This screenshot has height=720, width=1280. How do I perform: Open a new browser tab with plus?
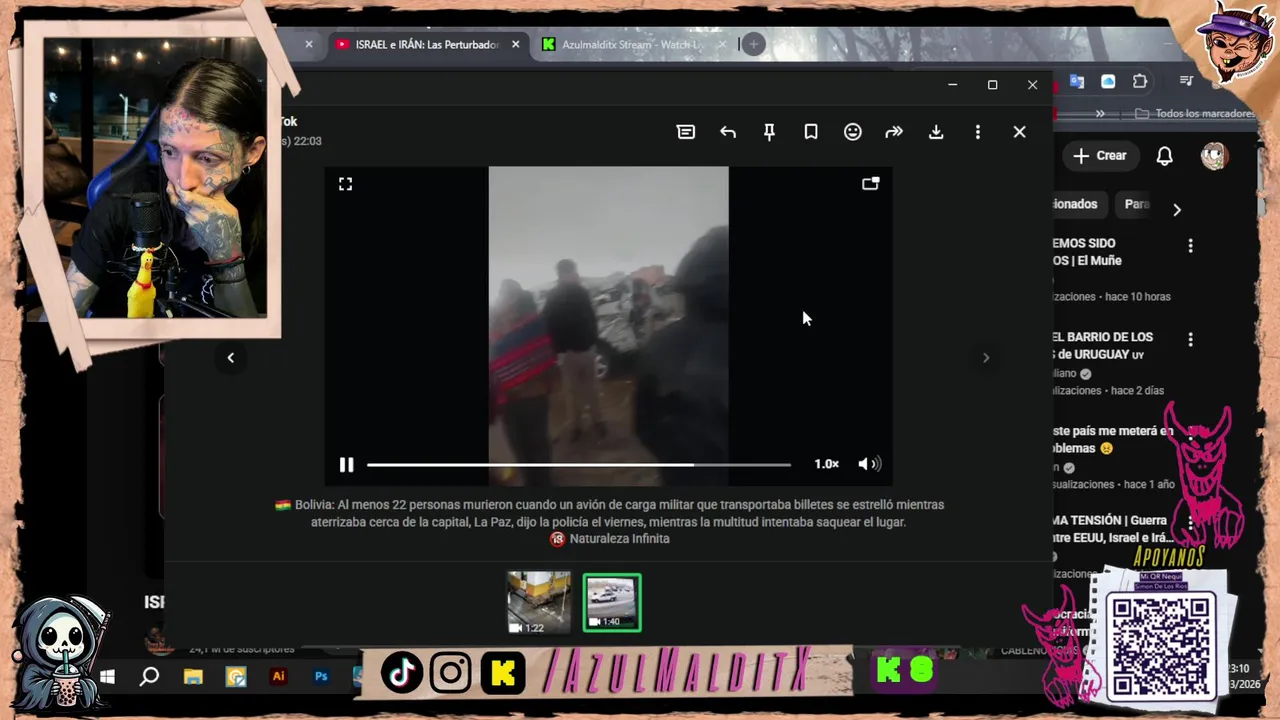click(x=753, y=44)
